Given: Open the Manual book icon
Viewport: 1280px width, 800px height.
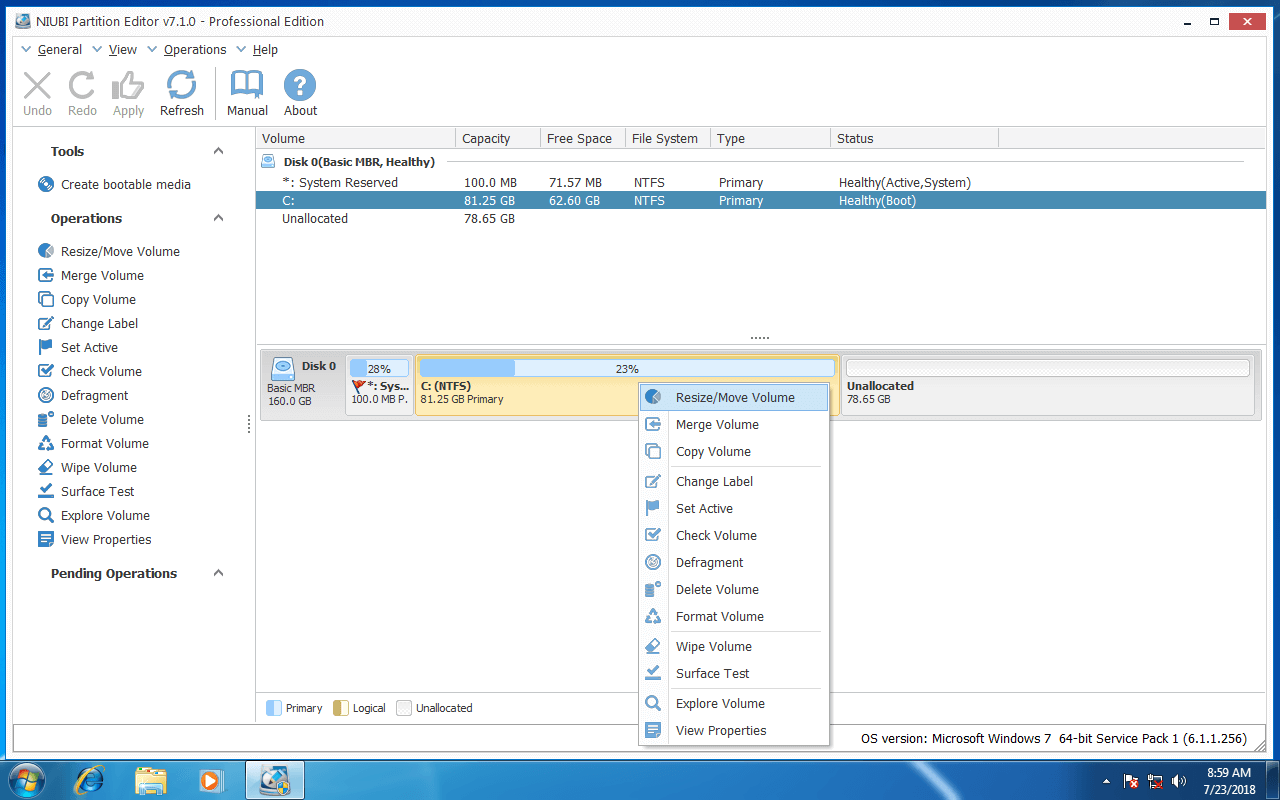Looking at the screenshot, I should click(247, 85).
